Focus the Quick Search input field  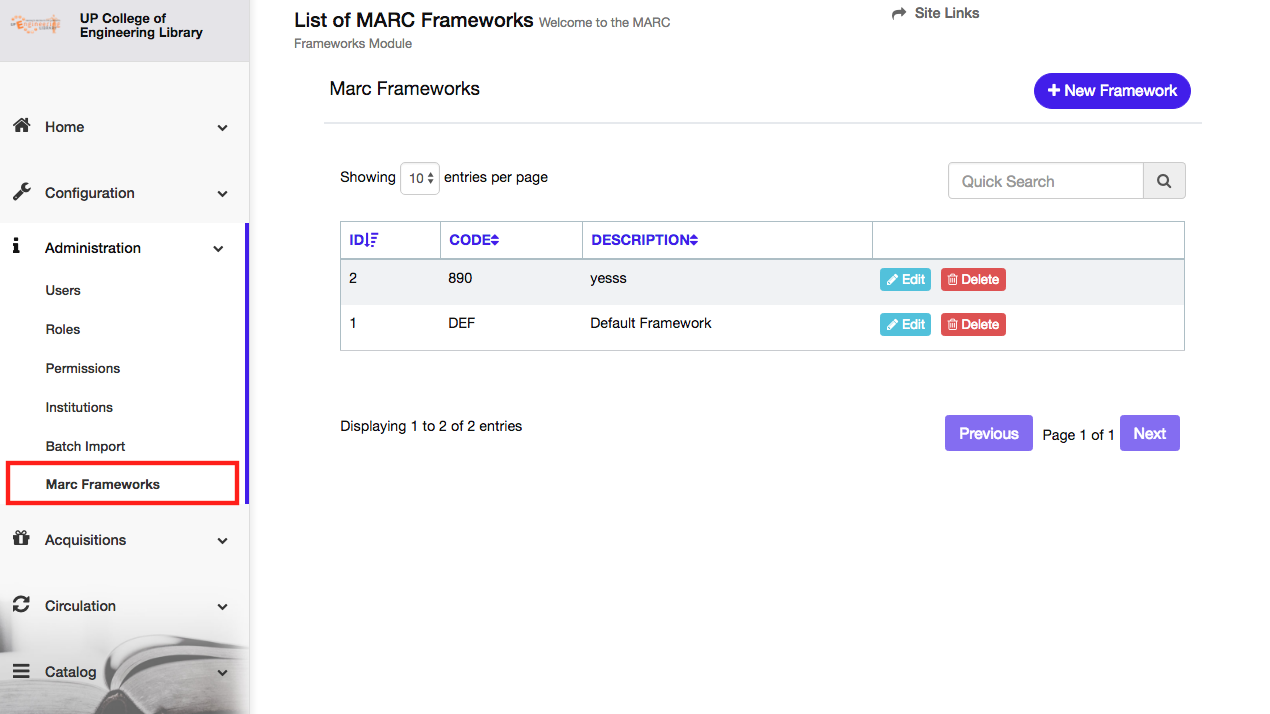[x=1045, y=181]
